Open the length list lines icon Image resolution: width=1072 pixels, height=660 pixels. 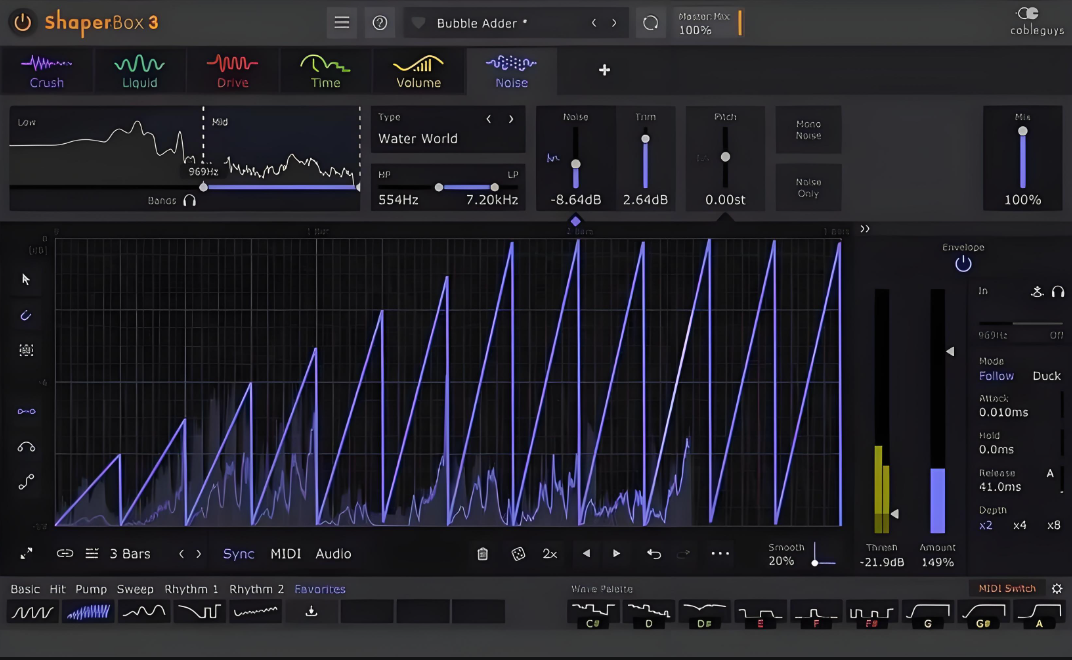click(92, 553)
